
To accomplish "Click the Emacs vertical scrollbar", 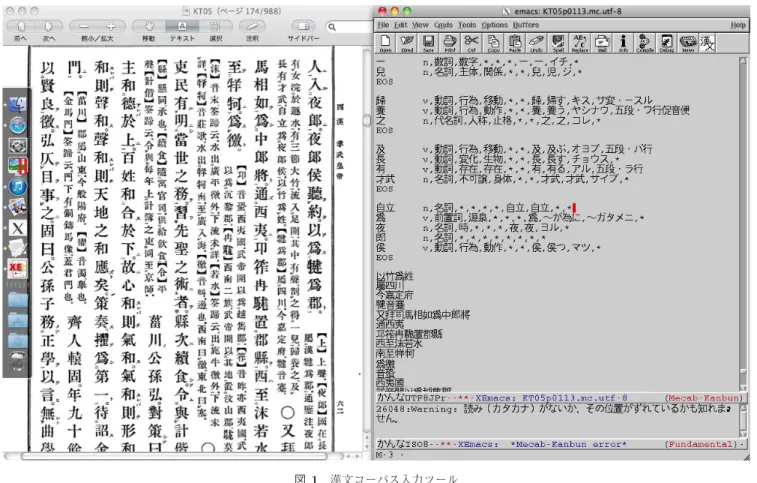I will 743,223.
